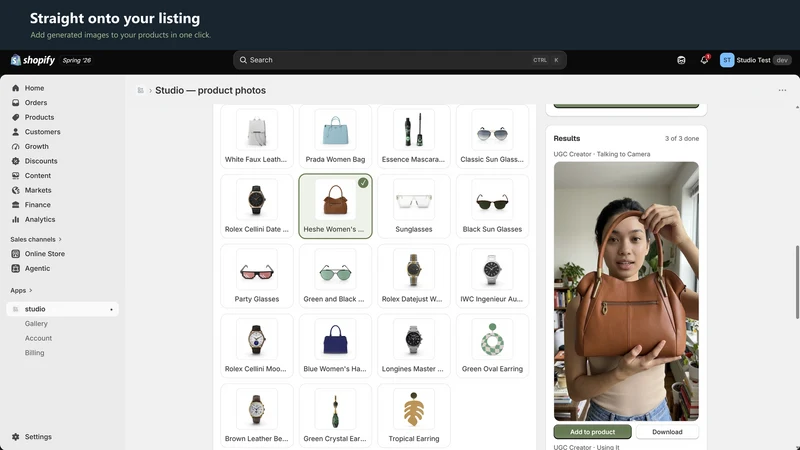Image resolution: width=800 pixels, height=450 pixels.
Task: Click the Markets globe icon
Action: tap(16, 190)
